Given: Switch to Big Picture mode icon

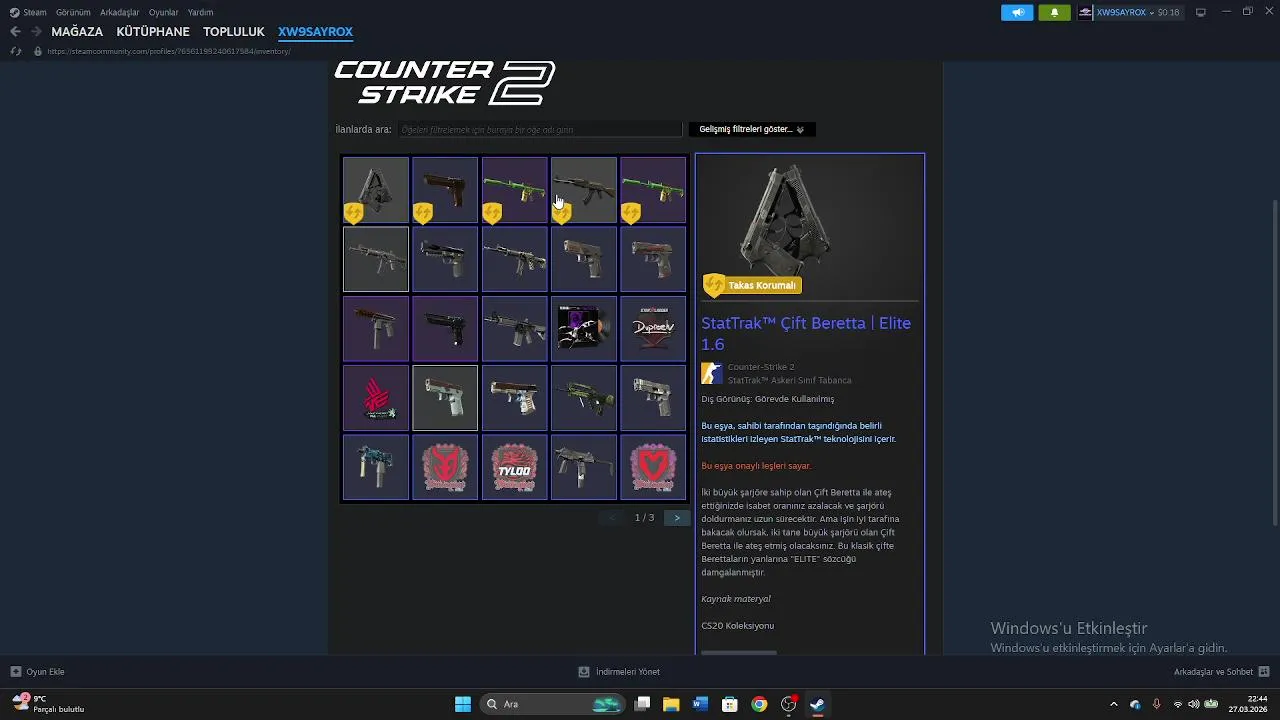Looking at the screenshot, I should [x=1201, y=12].
